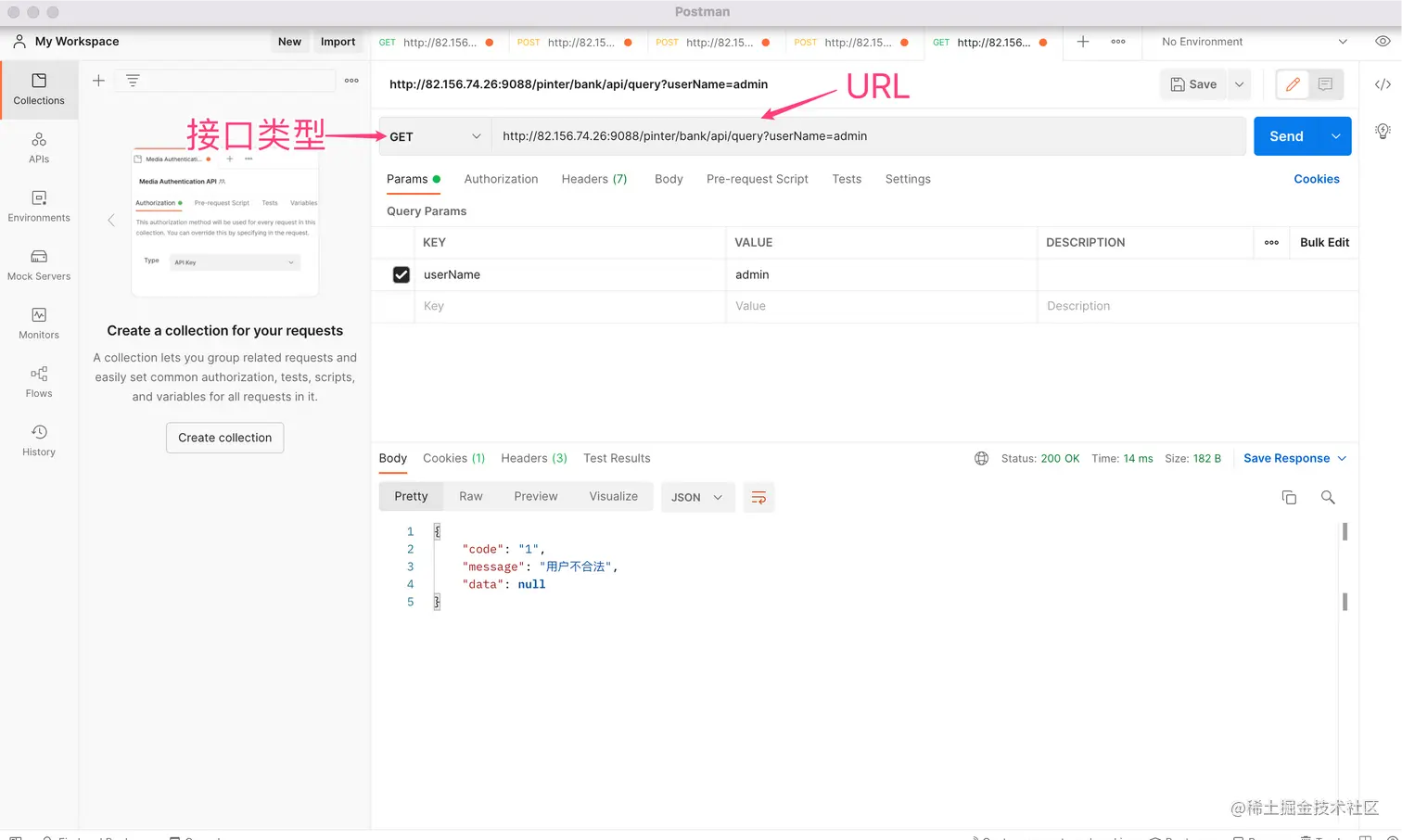Select the response Body tab
The image size is (1402, 840).
click(x=393, y=459)
